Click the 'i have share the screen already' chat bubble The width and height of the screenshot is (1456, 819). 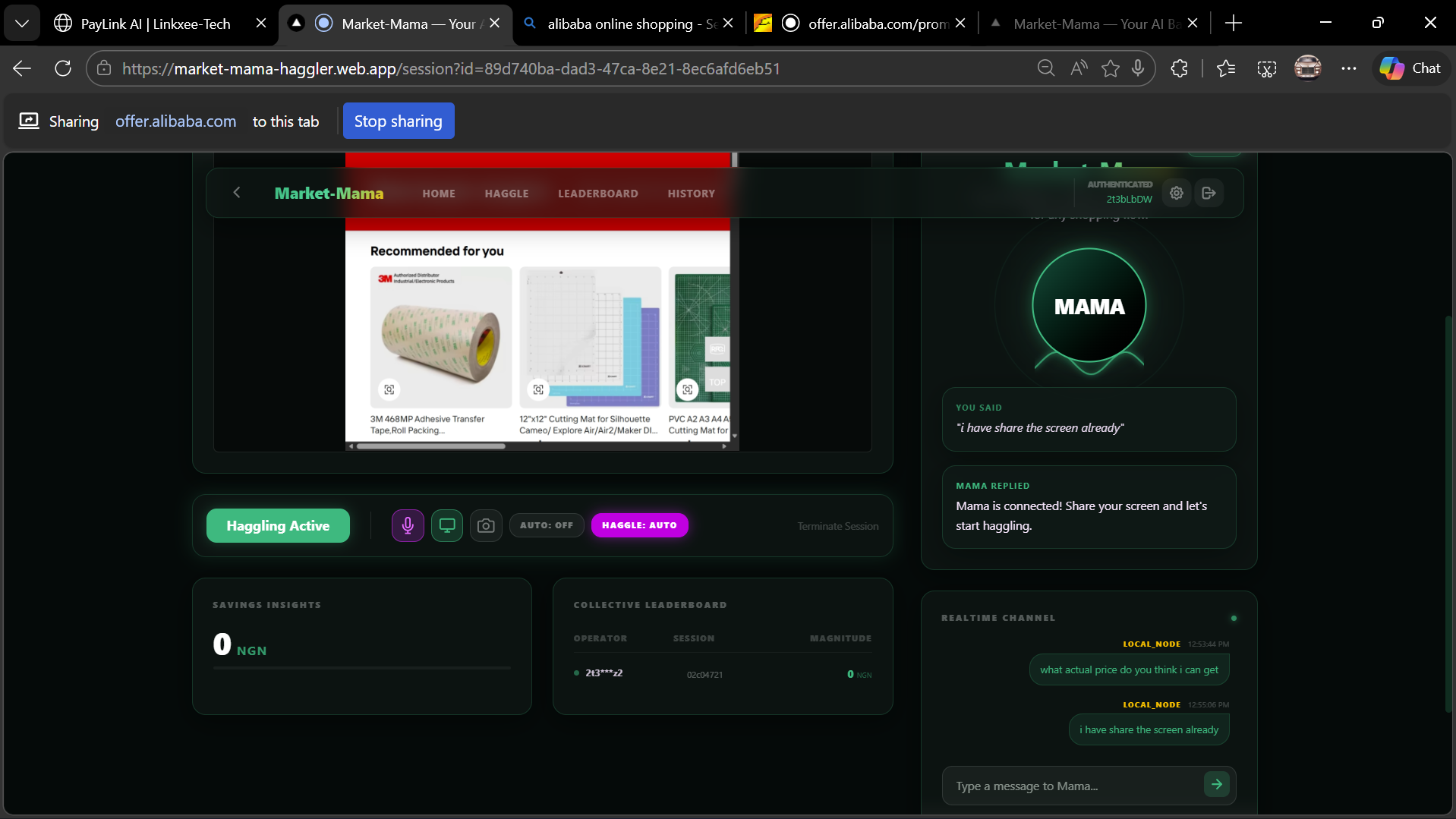1149,729
